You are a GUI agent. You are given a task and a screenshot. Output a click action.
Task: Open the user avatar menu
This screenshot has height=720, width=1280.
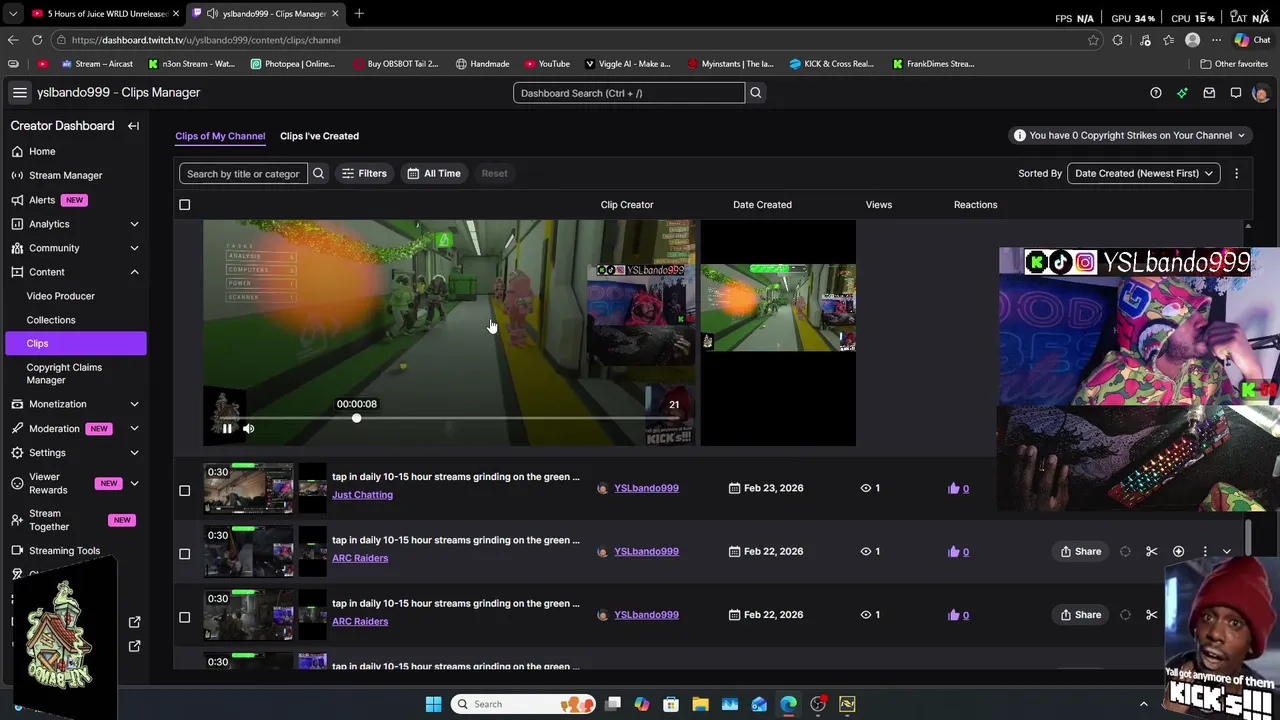pos(1260,93)
